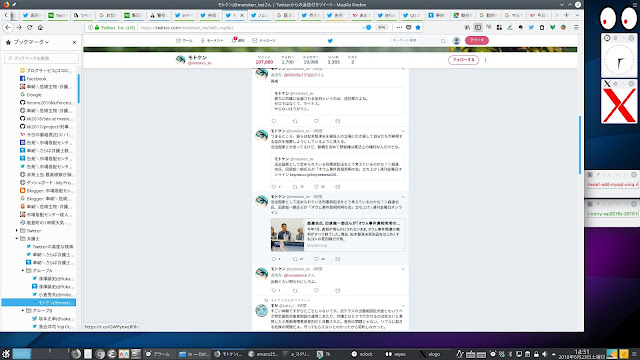Focus the Twitter keyword search box
Image resolution: width=640 pixels, height=360 pixels.
[x=418, y=40]
